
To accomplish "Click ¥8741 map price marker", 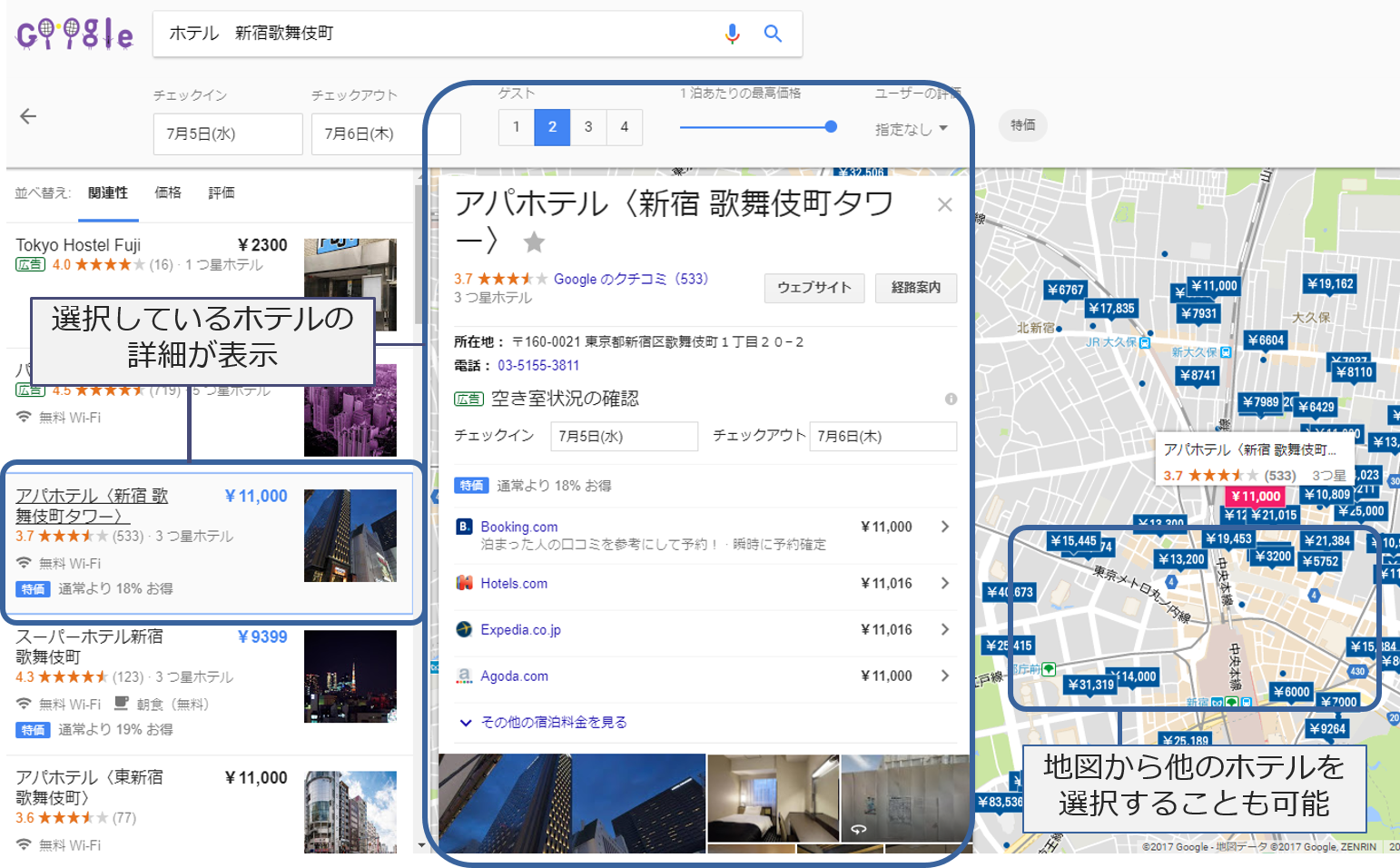I will click(1198, 375).
